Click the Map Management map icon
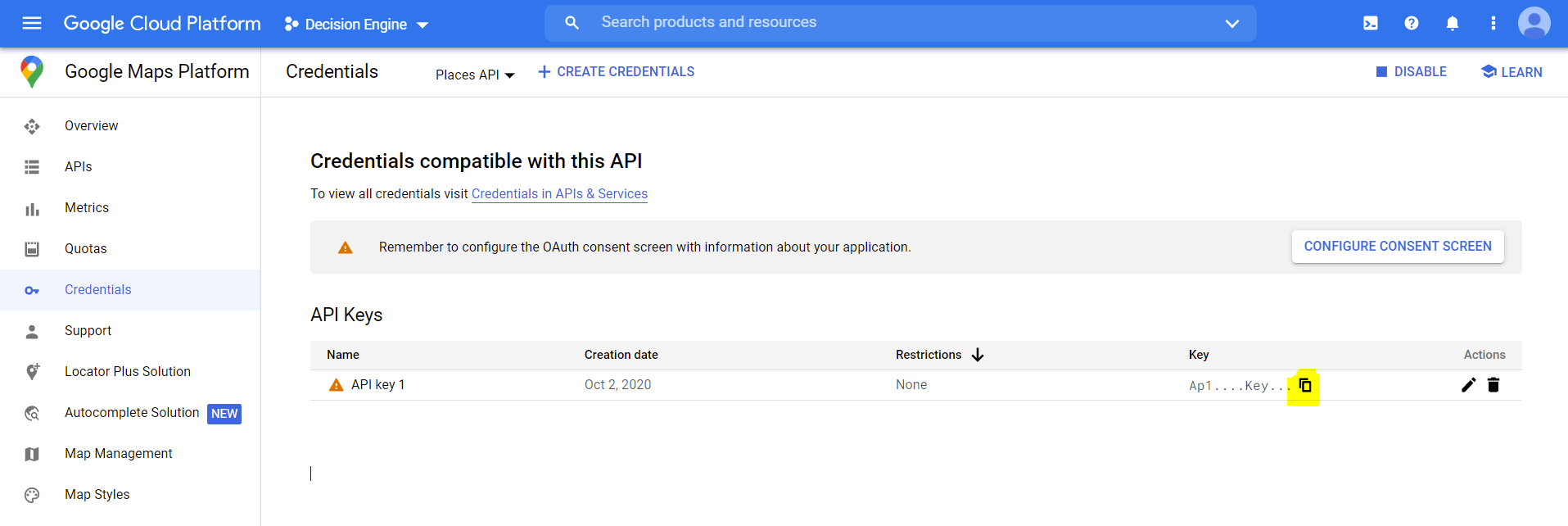 point(32,455)
